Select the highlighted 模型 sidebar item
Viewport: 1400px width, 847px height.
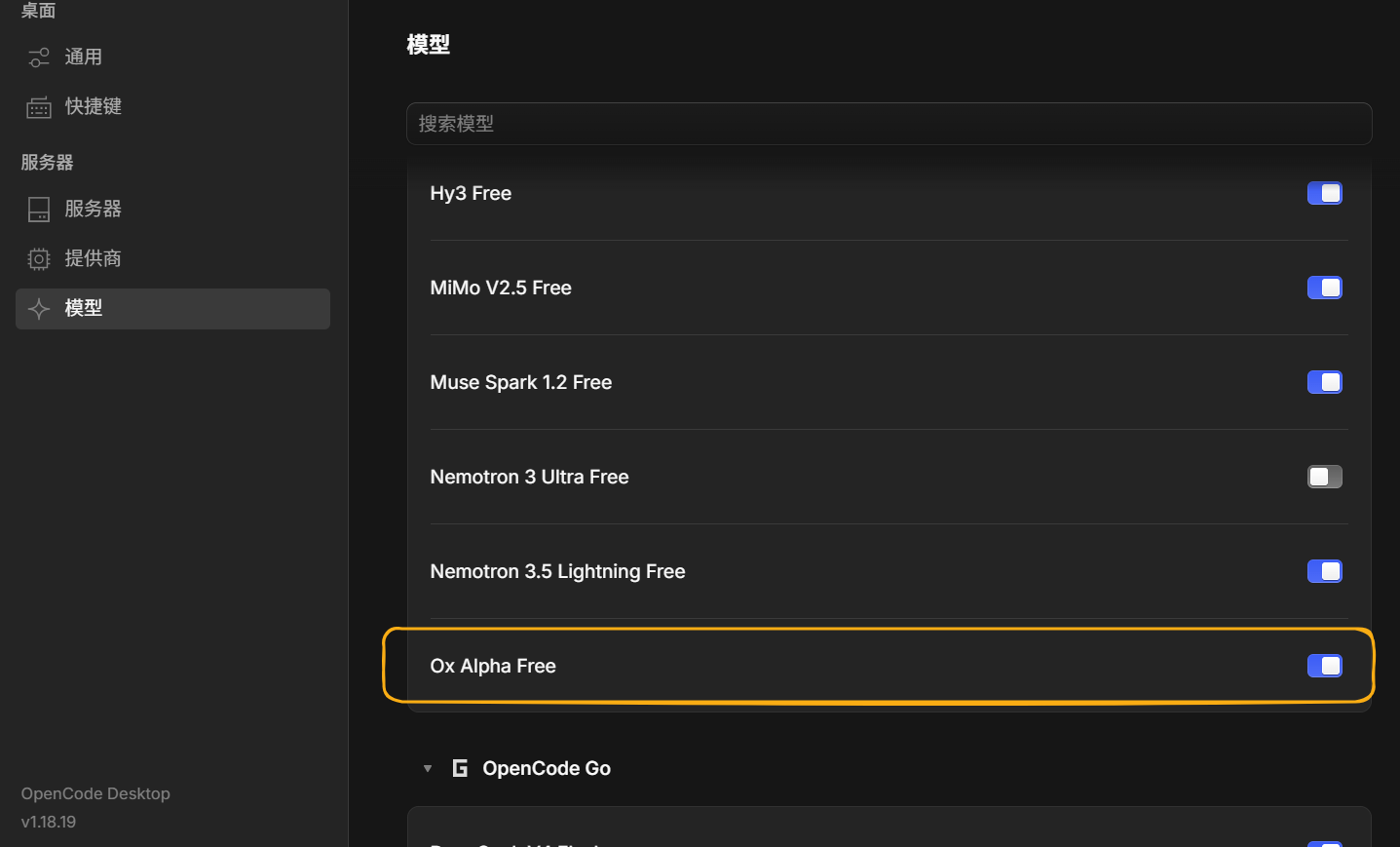pos(172,309)
